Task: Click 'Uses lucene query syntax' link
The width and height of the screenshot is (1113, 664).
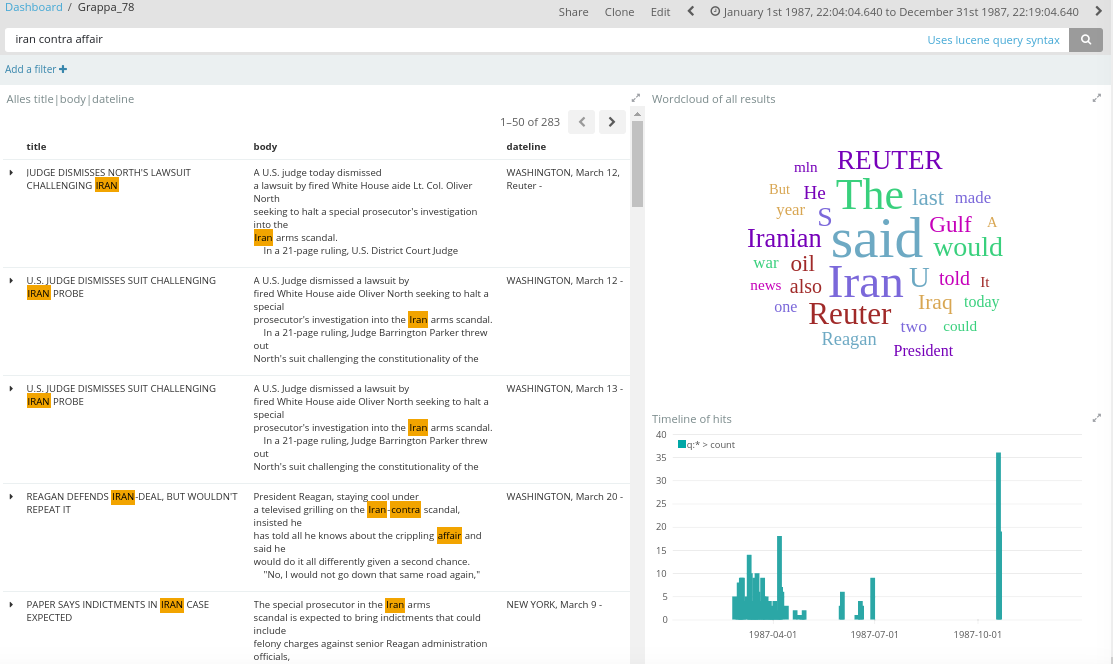Action: 993,40
